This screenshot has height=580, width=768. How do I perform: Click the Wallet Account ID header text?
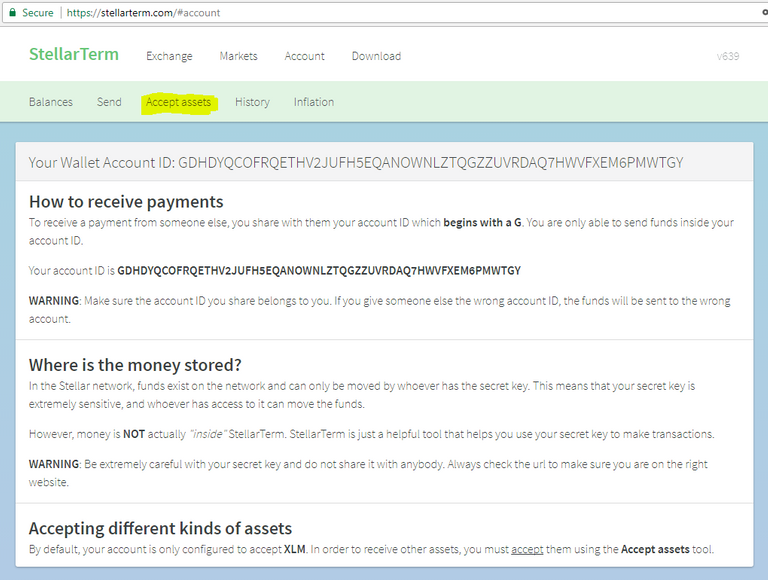coord(356,163)
